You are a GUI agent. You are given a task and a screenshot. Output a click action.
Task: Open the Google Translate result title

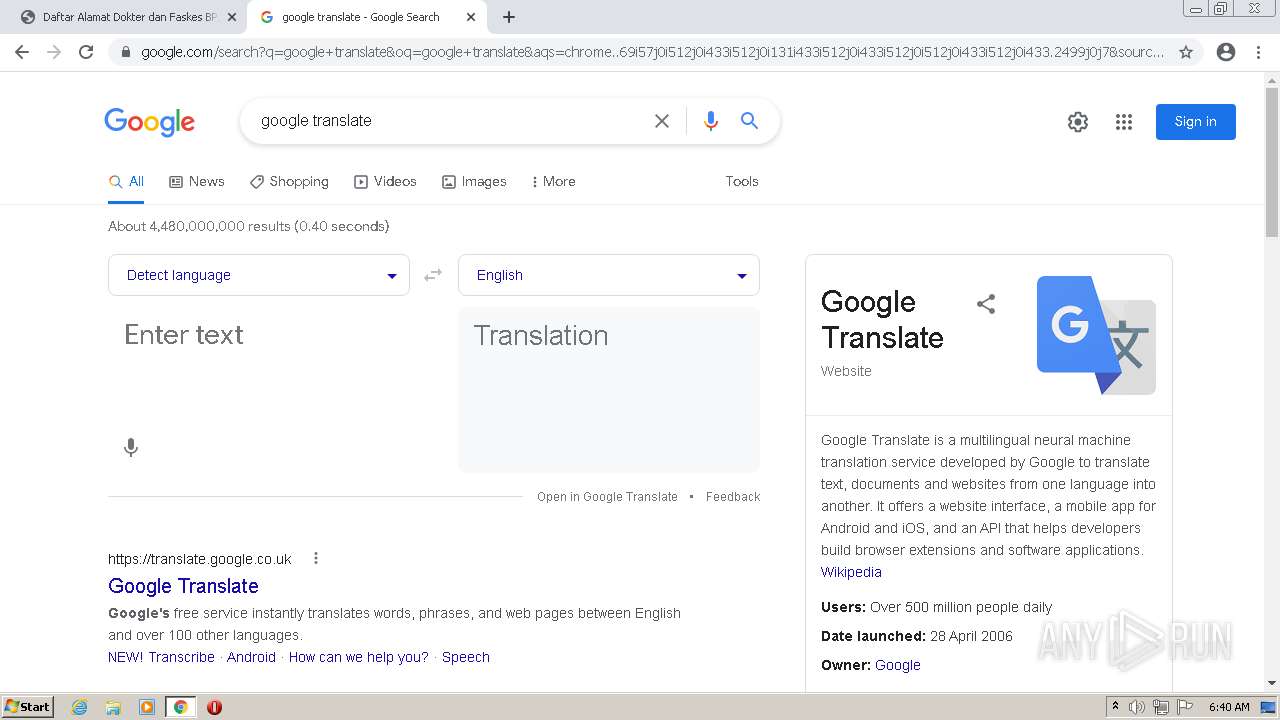[x=183, y=586]
